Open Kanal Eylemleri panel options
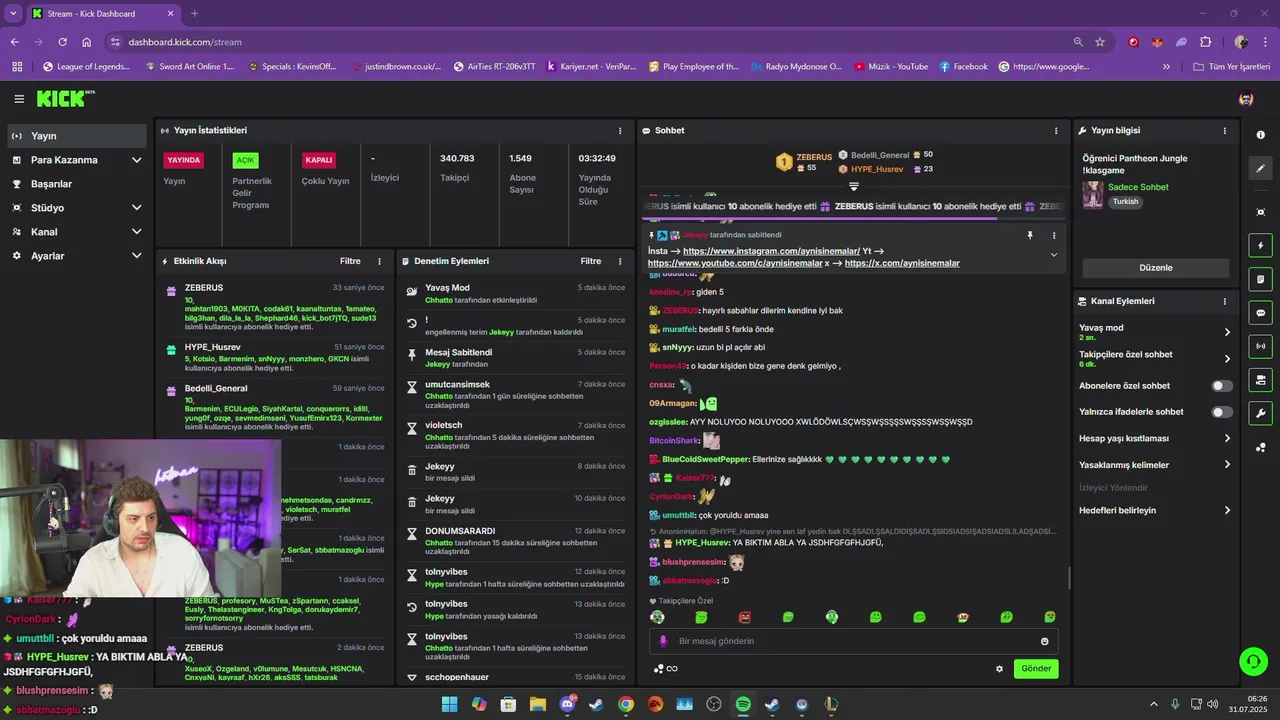1280x720 pixels. coord(1225,301)
